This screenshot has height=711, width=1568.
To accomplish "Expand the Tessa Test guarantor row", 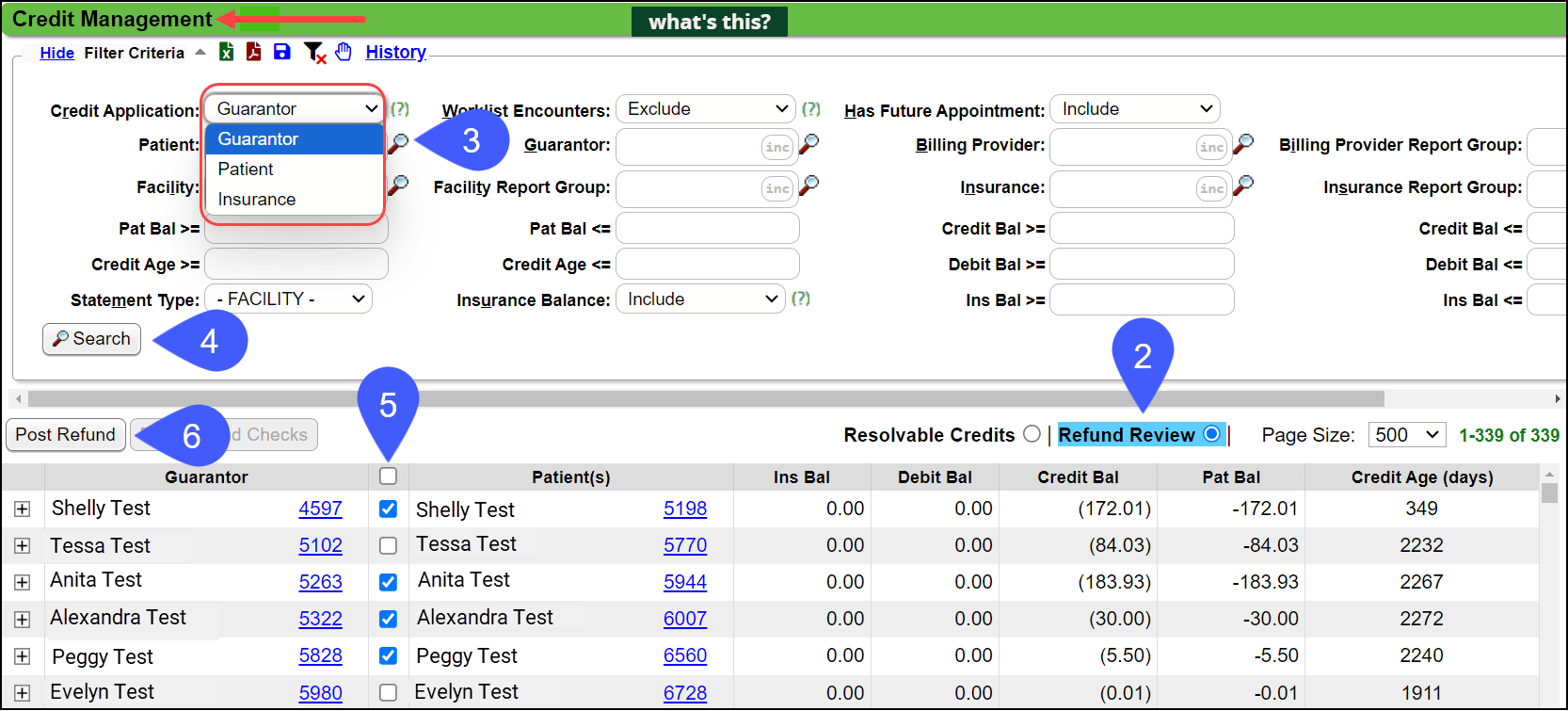I will coord(23,546).
